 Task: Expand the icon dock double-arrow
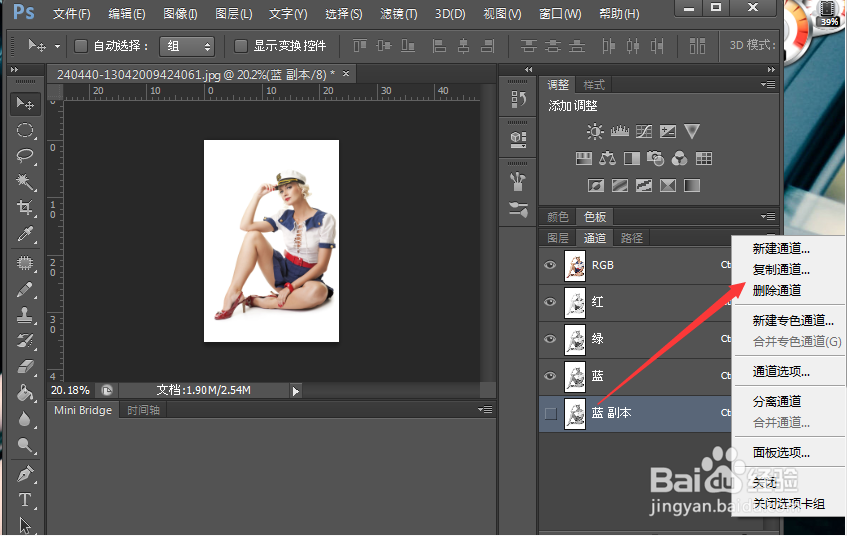pos(528,70)
